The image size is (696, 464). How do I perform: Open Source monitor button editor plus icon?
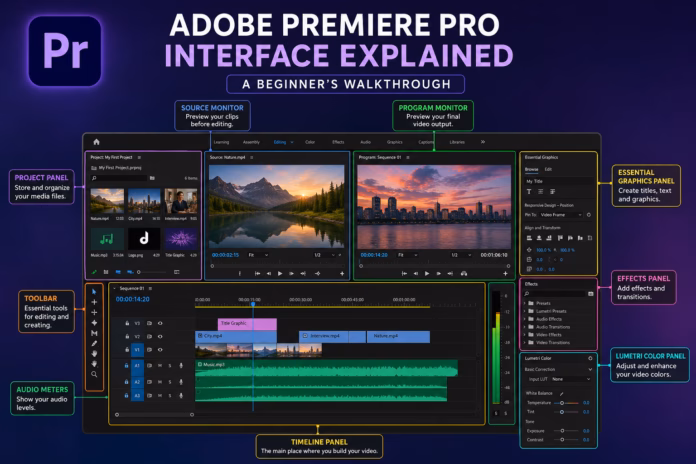(342, 274)
